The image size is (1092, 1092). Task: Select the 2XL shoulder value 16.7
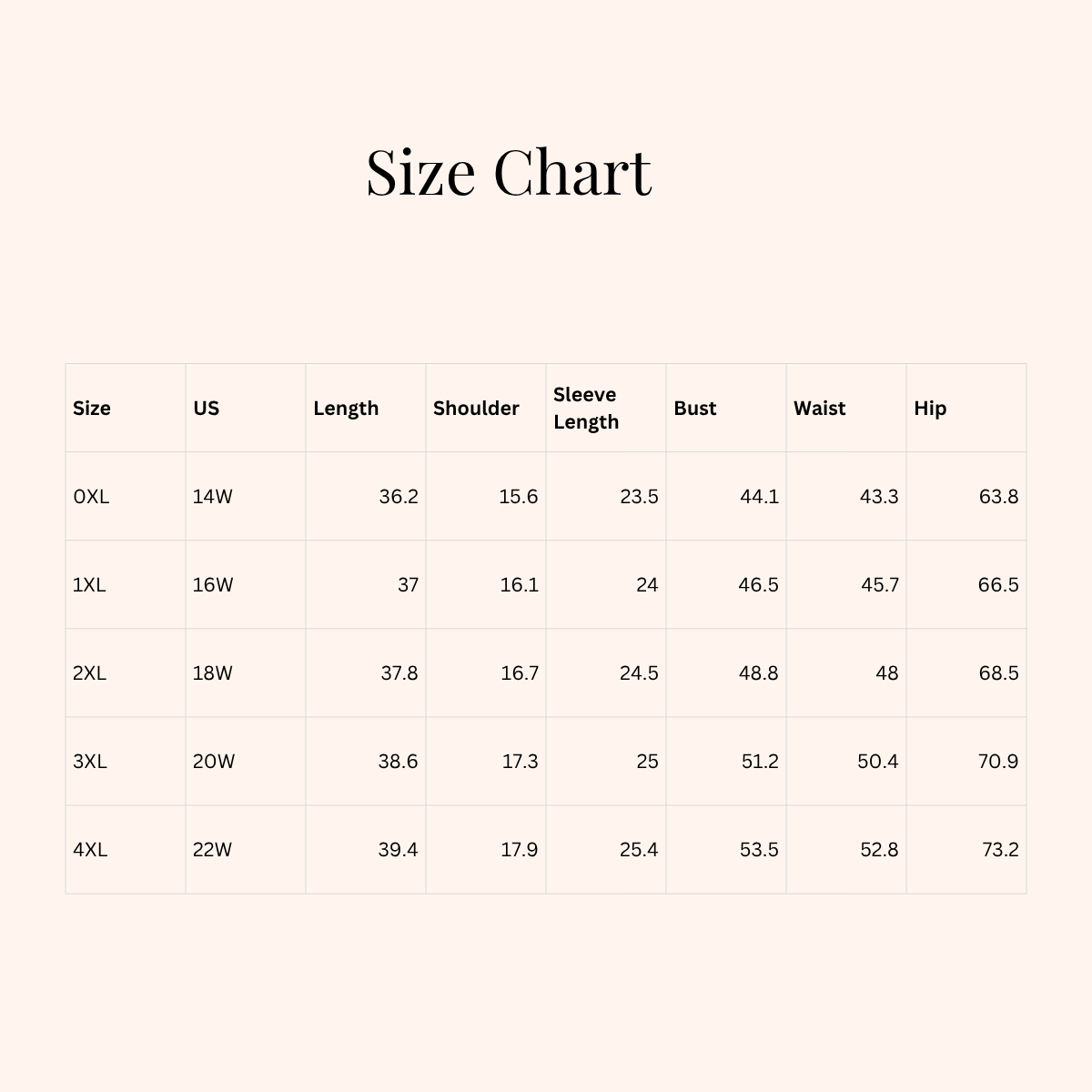[519, 673]
